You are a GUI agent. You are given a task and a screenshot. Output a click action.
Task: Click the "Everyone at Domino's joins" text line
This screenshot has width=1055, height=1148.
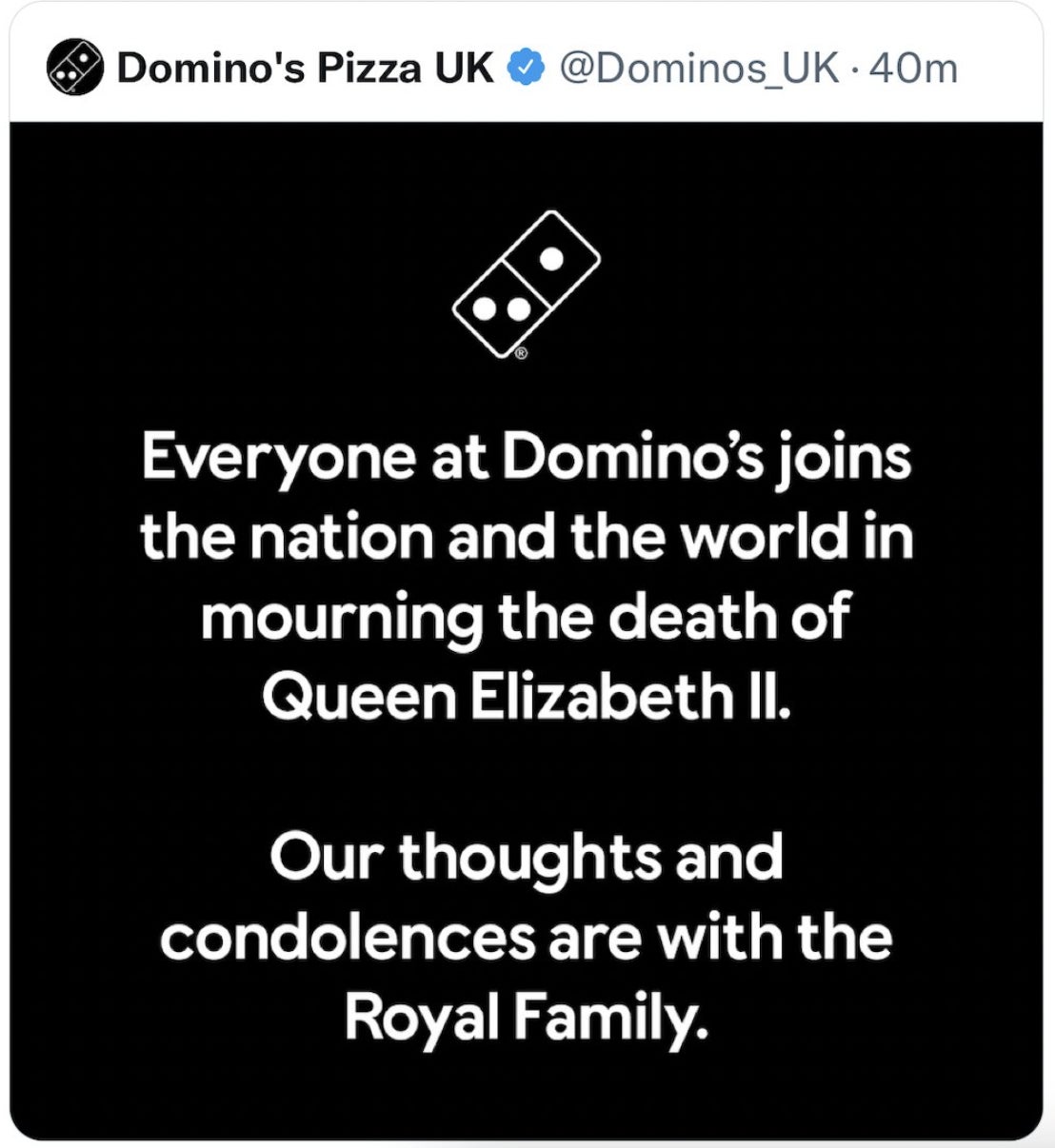(527, 457)
